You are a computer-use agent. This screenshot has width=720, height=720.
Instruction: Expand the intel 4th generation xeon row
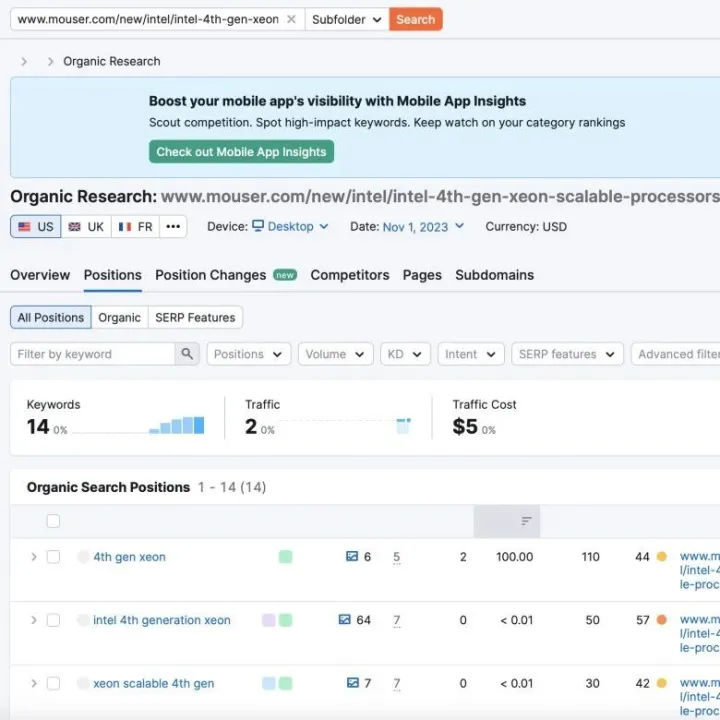(x=34, y=620)
